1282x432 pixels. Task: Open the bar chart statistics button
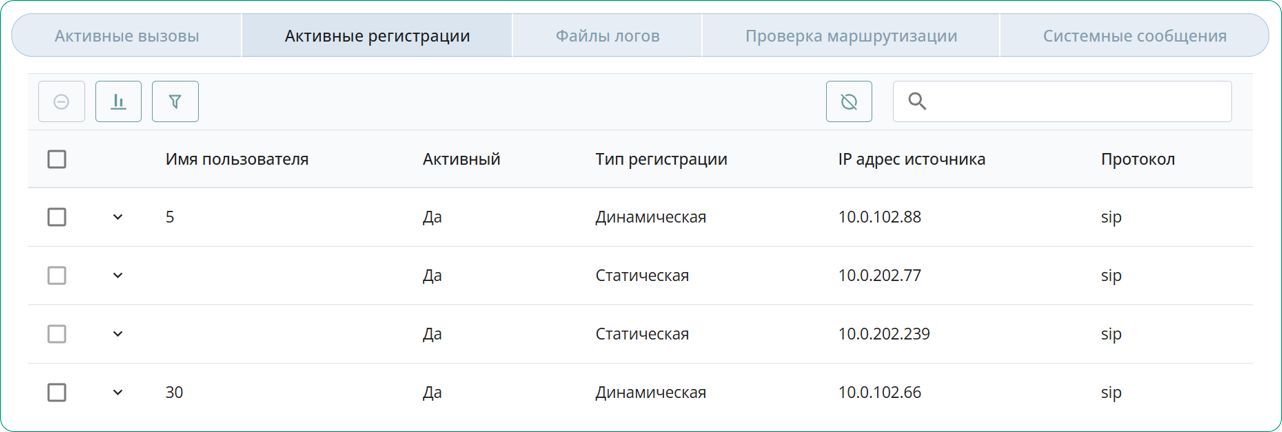click(118, 101)
